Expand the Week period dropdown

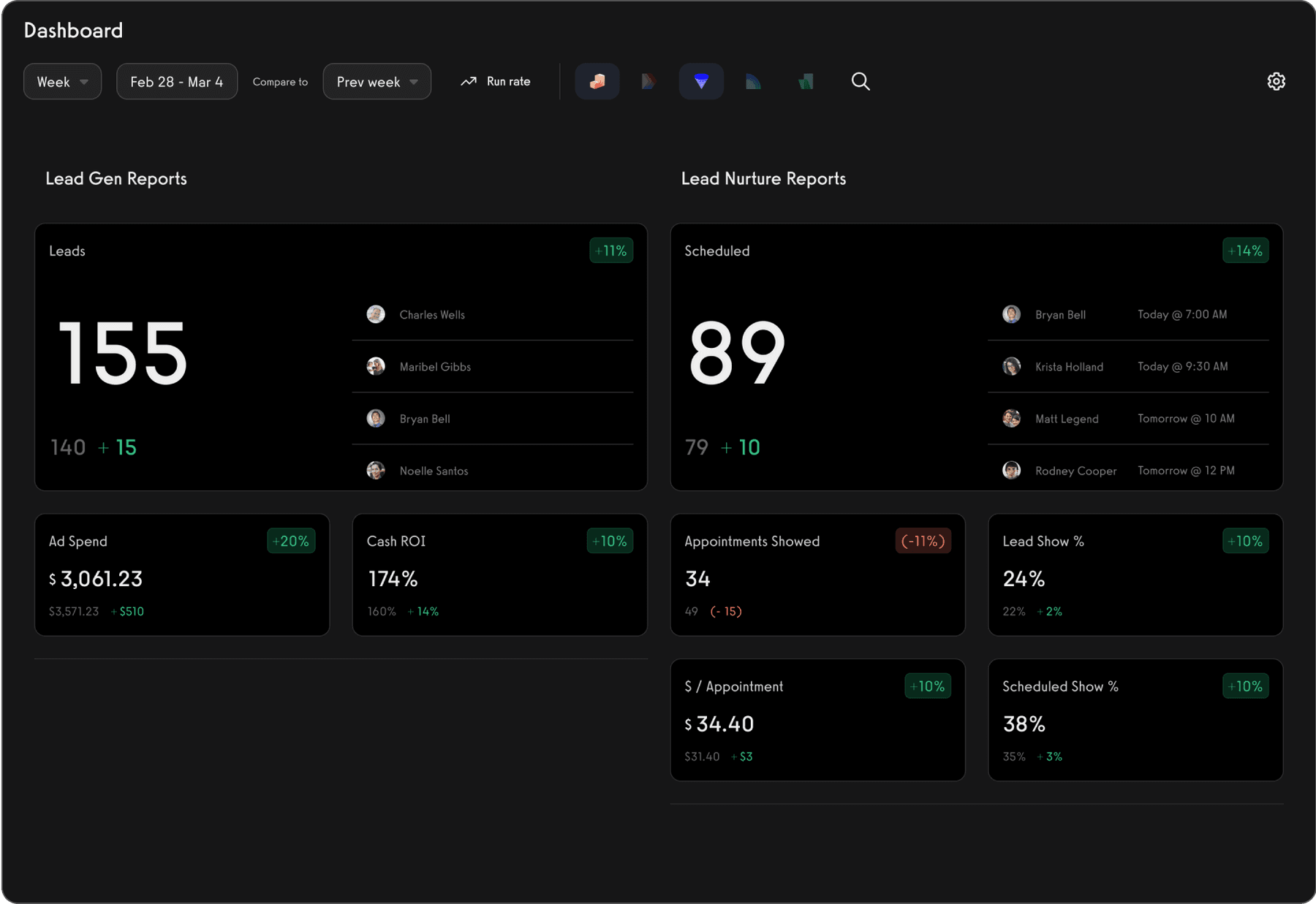[x=63, y=81]
